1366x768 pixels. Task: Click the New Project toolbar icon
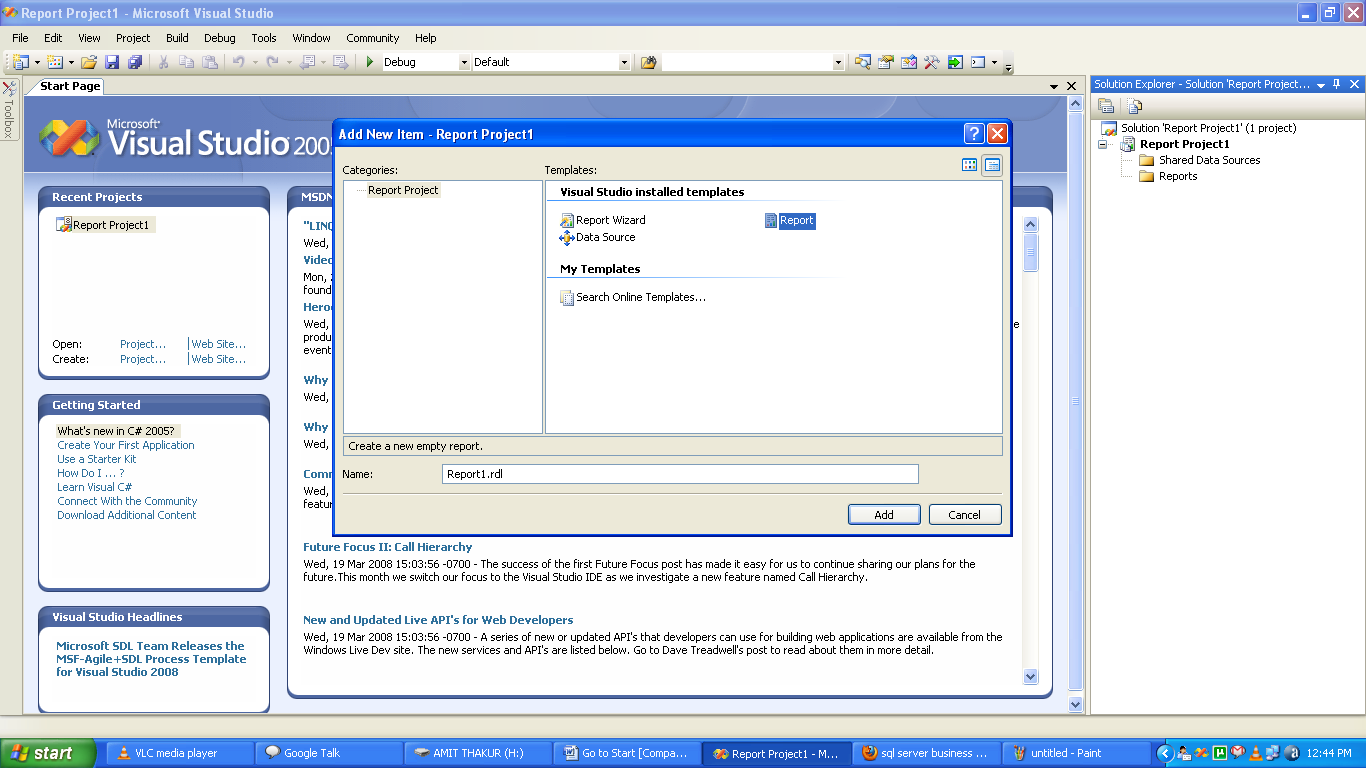[x=20, y=62]
